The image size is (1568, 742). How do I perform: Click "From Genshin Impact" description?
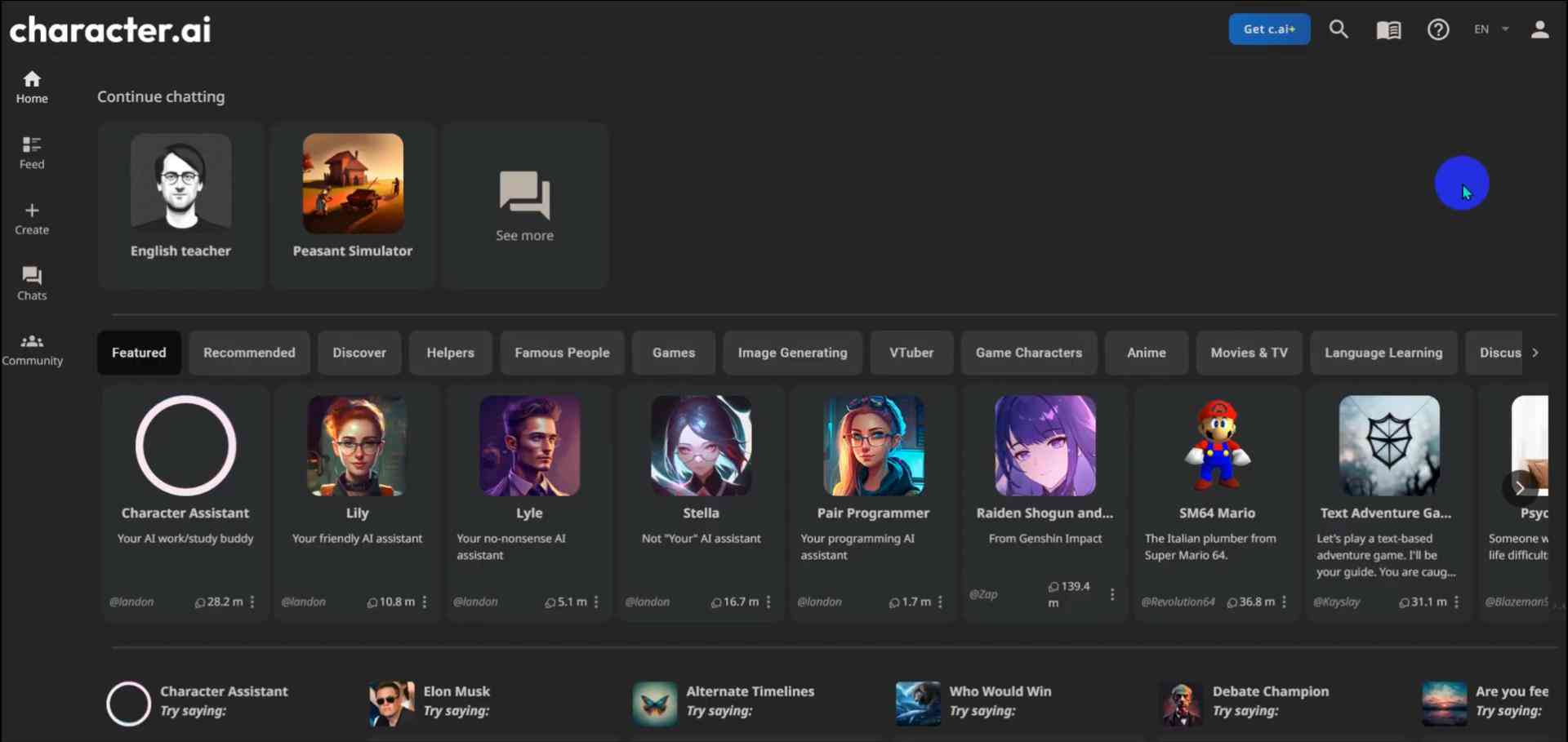tap(1045, 539)
